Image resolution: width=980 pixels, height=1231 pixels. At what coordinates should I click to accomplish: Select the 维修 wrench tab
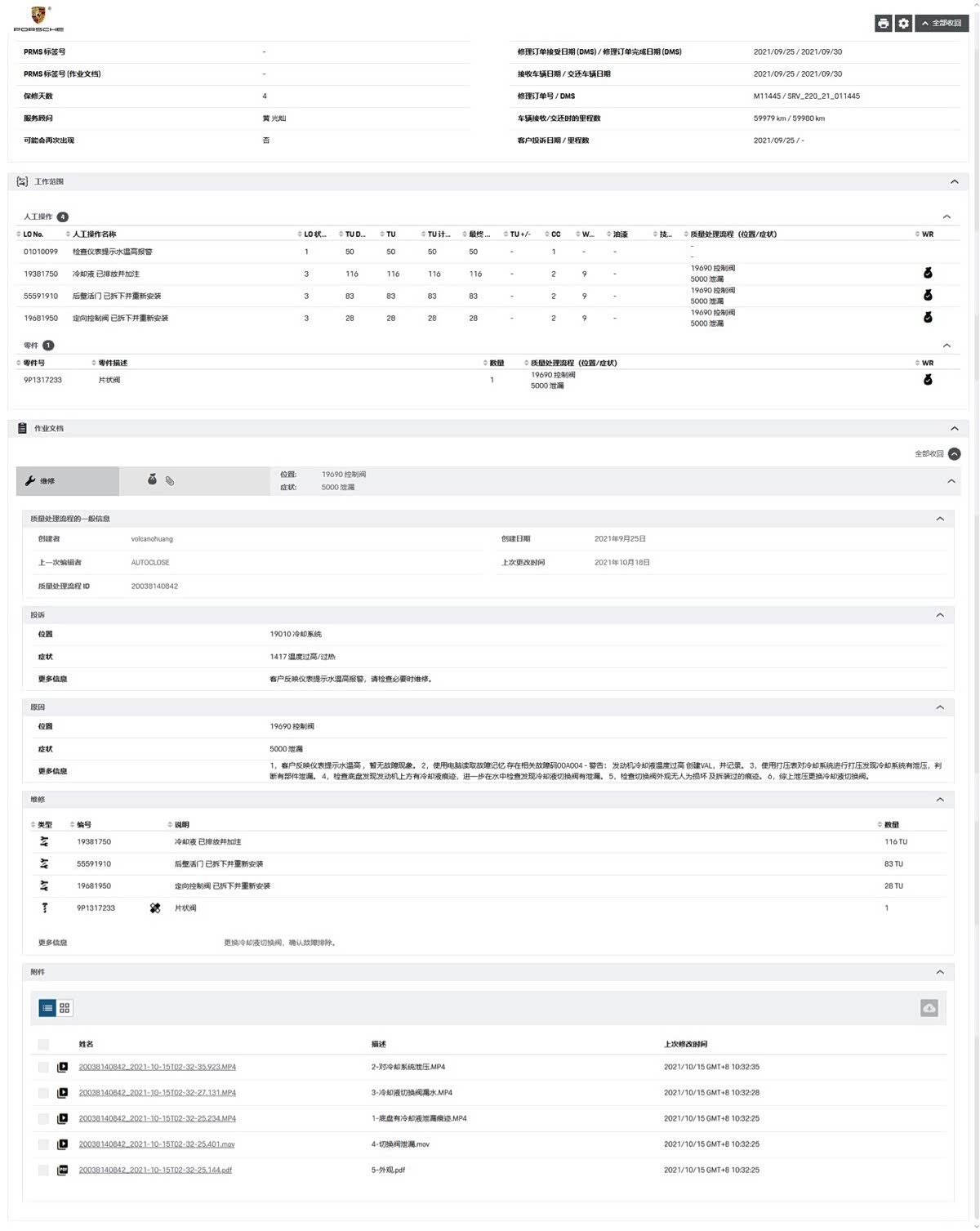[x=68, y=481]
